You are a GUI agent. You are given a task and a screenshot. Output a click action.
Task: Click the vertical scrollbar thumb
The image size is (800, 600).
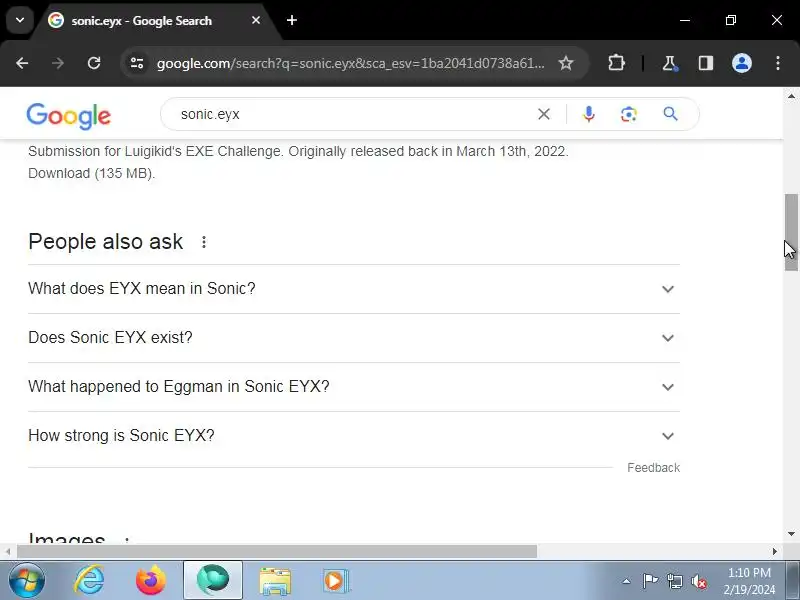pyautogui.click(x=791, y=232)
